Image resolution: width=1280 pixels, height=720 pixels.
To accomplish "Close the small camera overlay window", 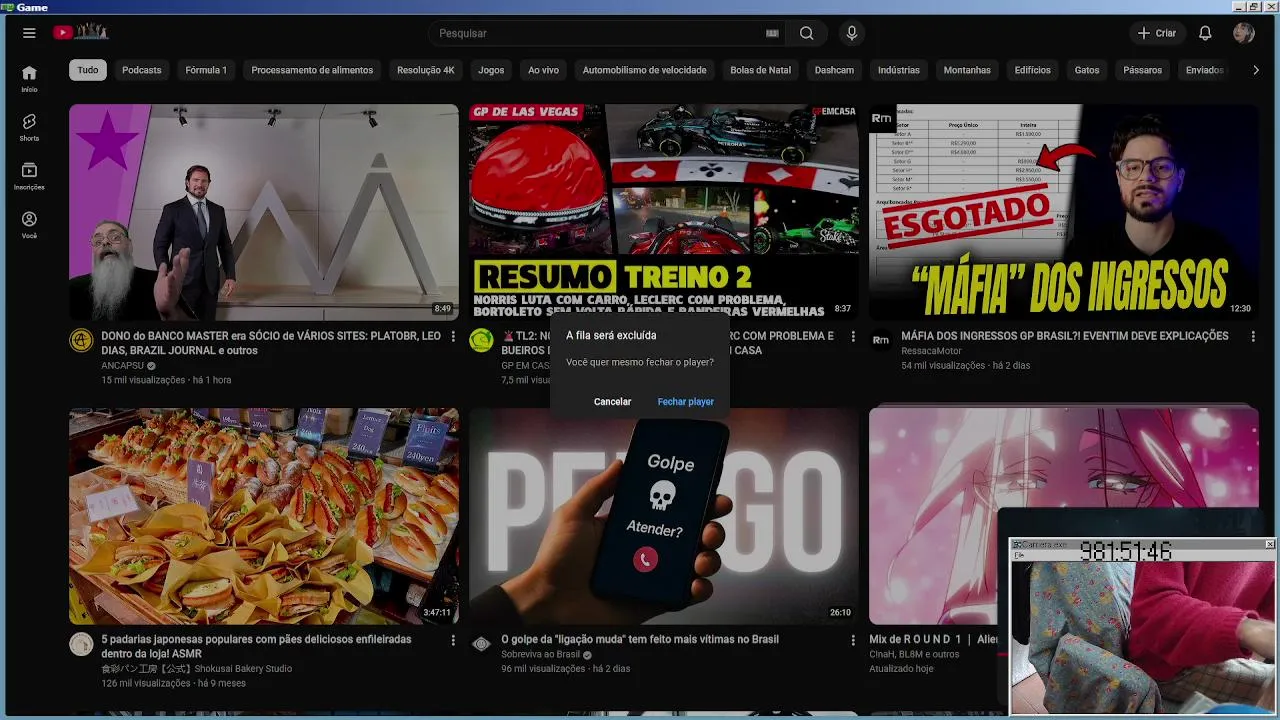I will coord(1270,544).
